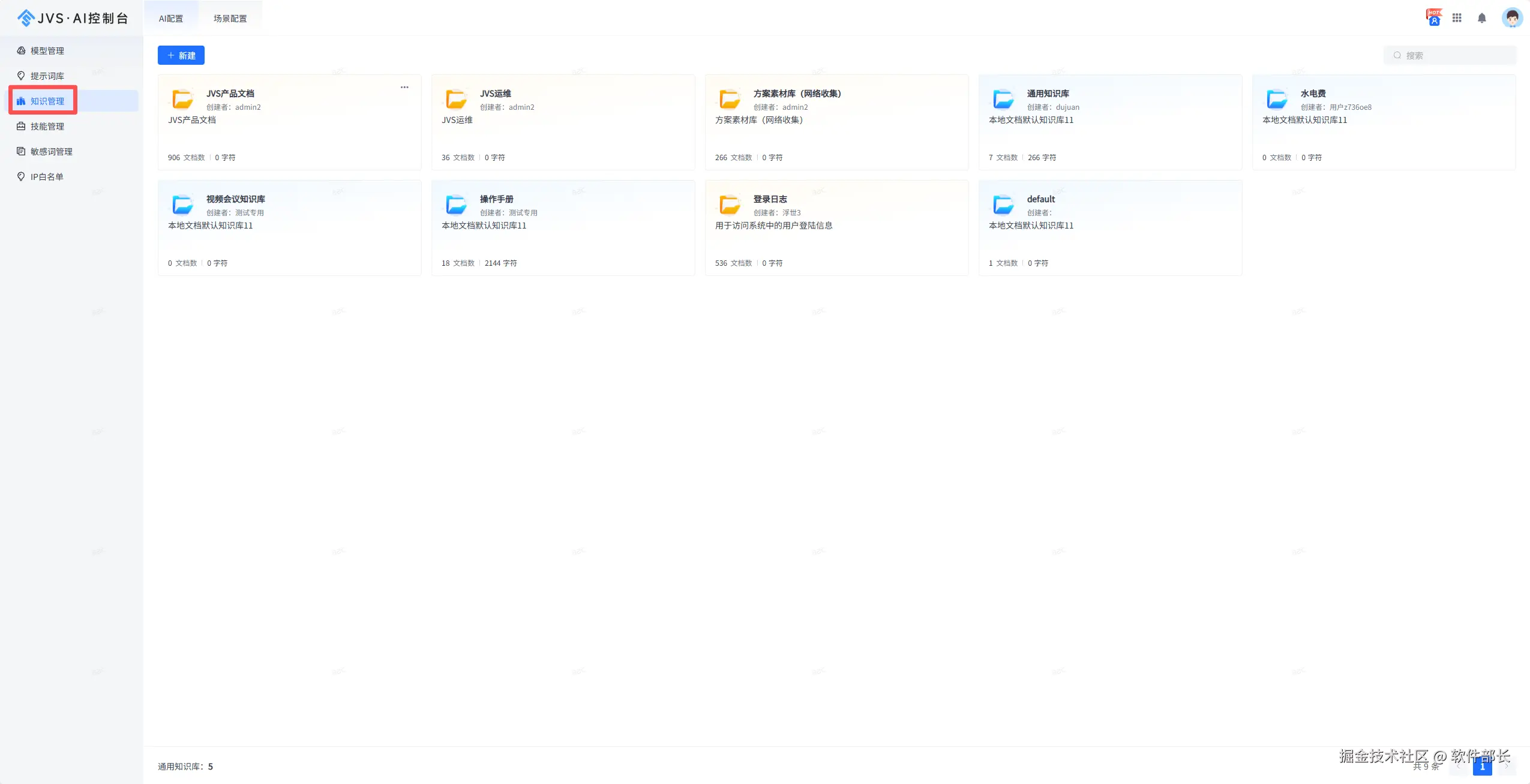Click the HOT badge user icon

1434,17
